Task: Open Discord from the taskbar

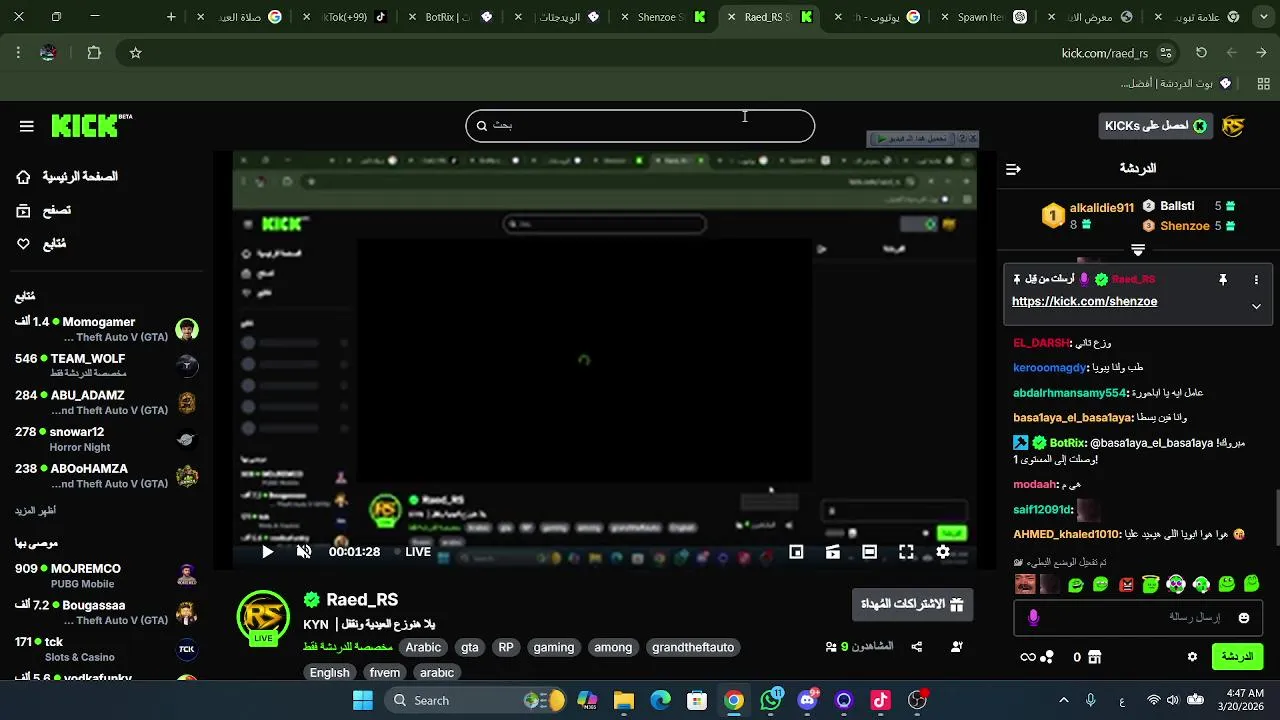Action: pos(807,700)
